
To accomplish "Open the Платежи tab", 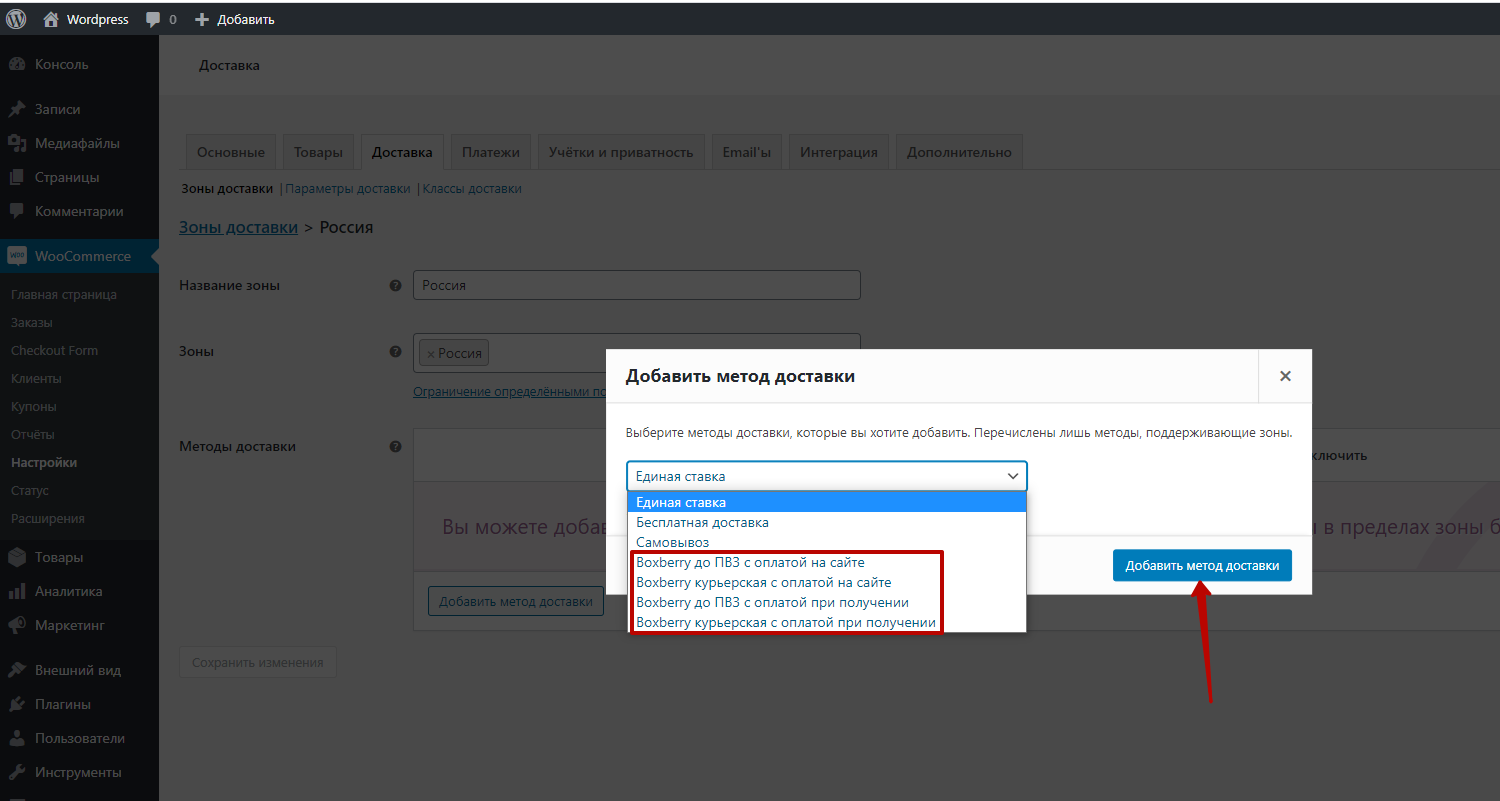I will tap(491, 152).
